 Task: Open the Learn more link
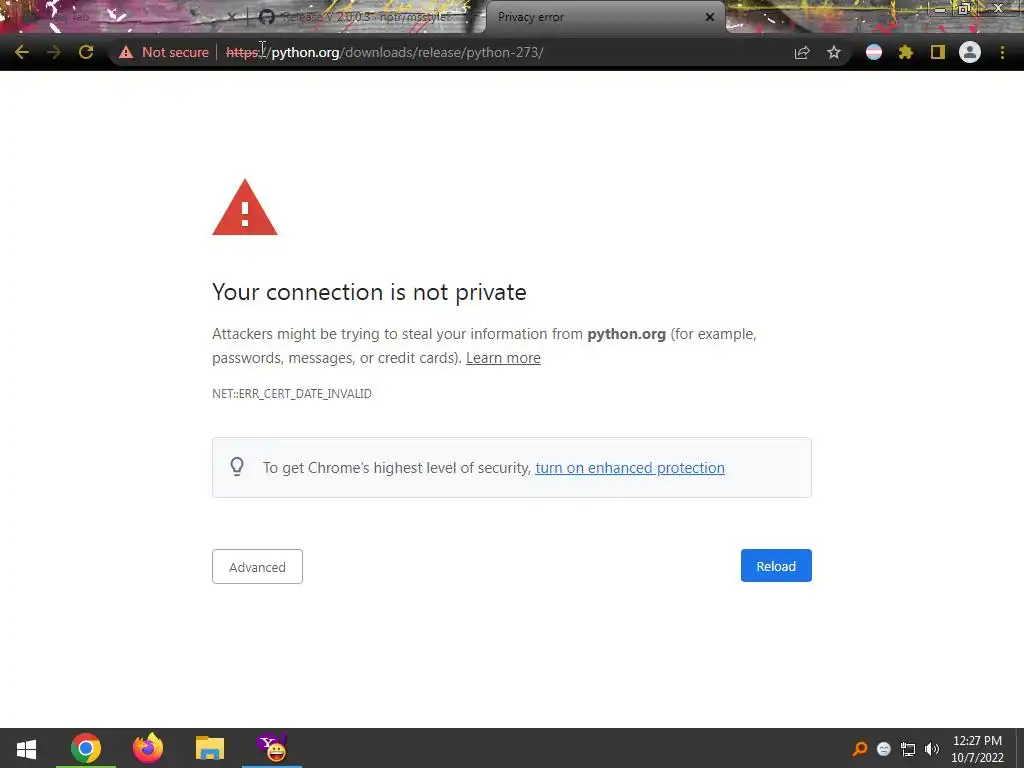click(503, 358)
